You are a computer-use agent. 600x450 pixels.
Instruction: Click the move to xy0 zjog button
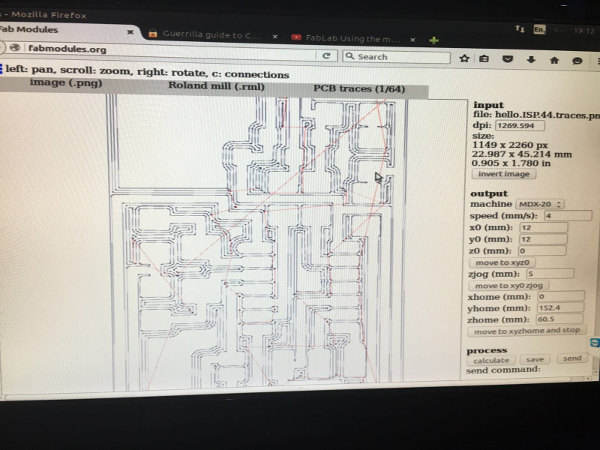tap(509, 285)
